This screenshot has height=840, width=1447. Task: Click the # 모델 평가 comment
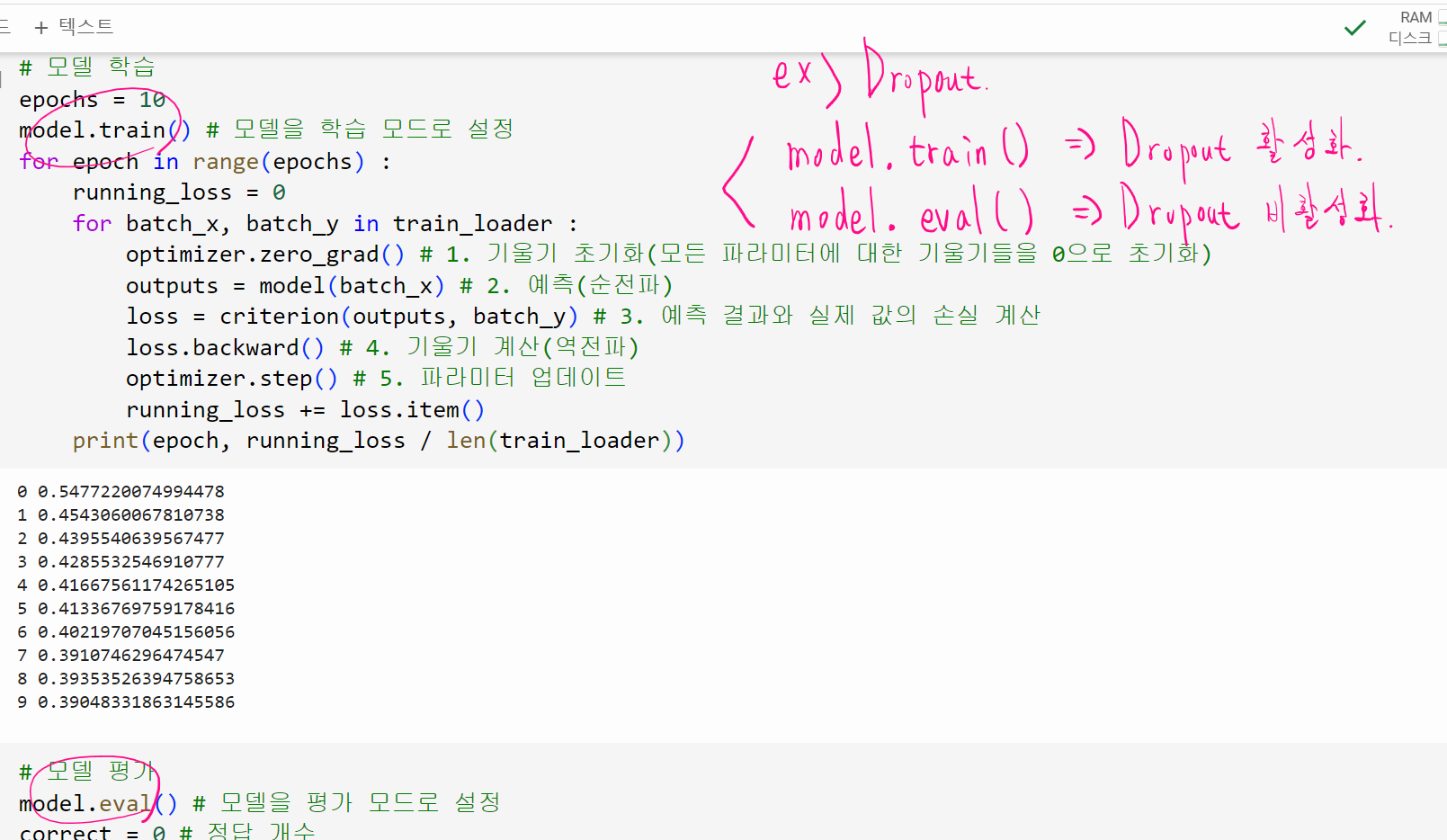click(87, 771)
